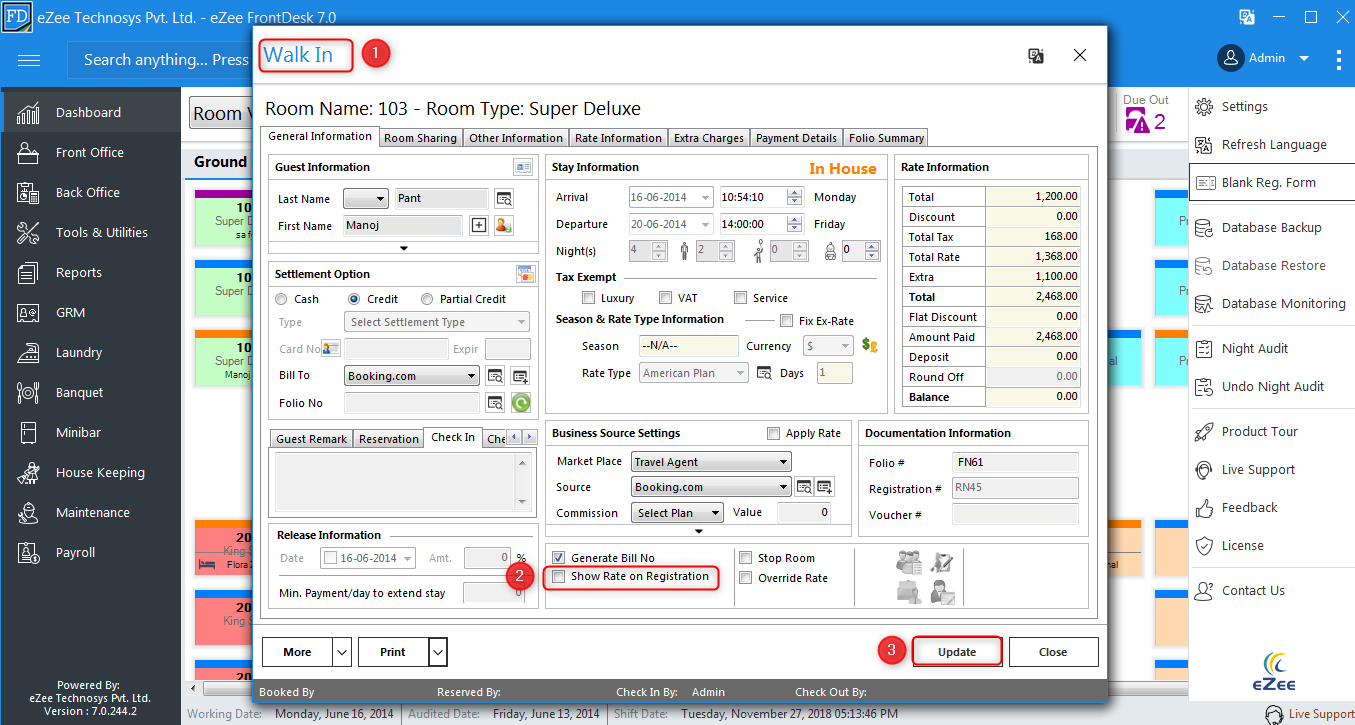Enable the Stop Room checkbox
Viewport: 1355px width, 725px height.
click(x=745, y=558)
